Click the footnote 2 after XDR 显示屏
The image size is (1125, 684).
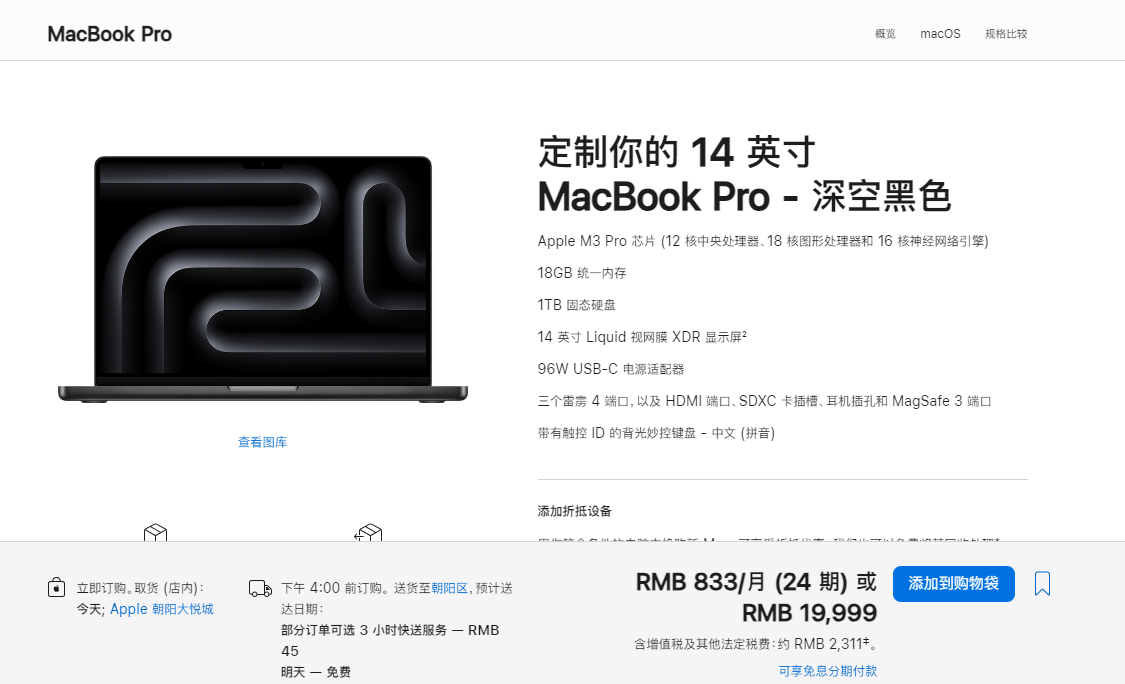(744, 334)
